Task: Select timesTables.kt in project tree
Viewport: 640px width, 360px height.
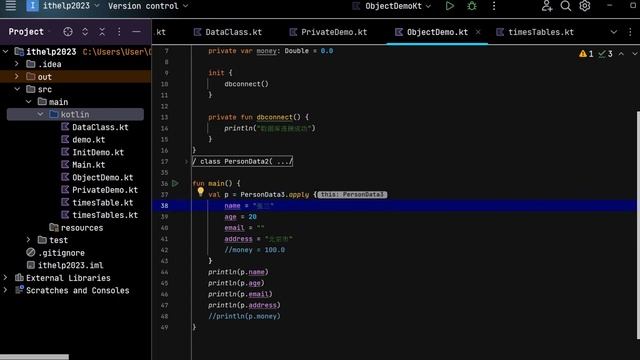Action: pos(99,215)
